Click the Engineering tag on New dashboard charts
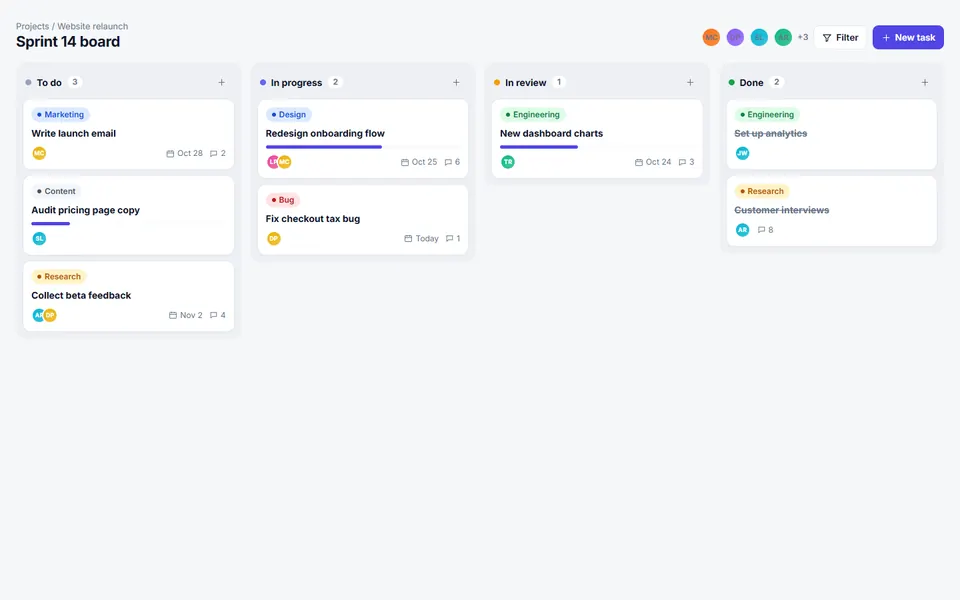960x600 pixels. tap(533, 114)
